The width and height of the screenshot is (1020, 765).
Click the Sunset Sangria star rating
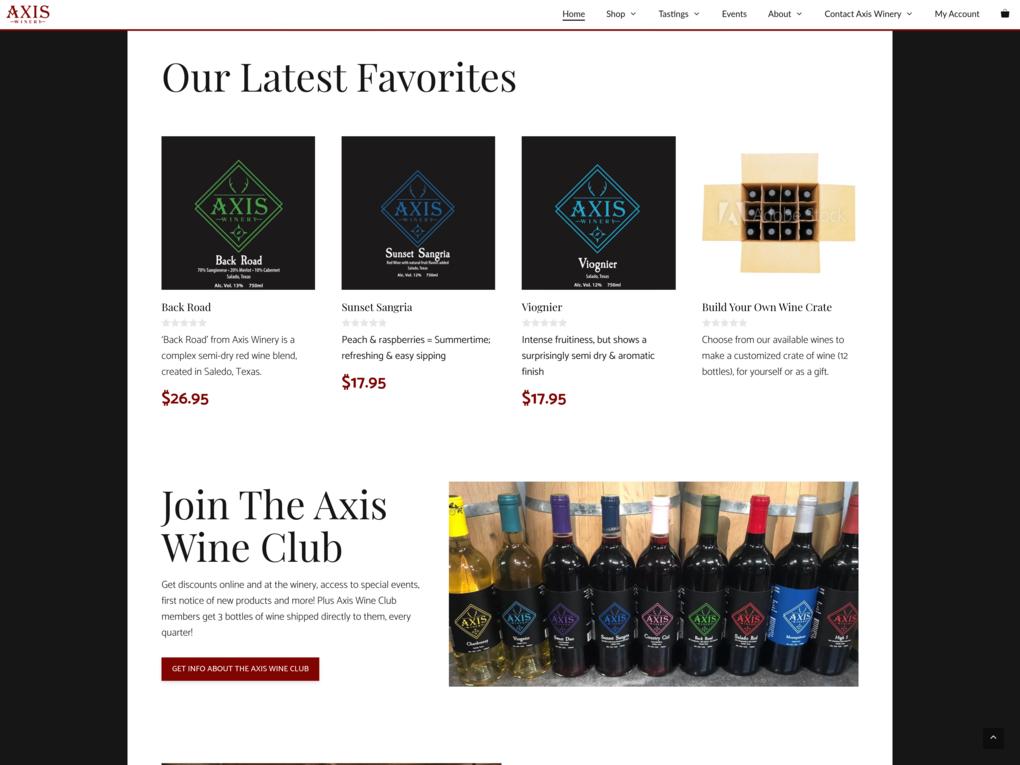(x=364, y=323)
